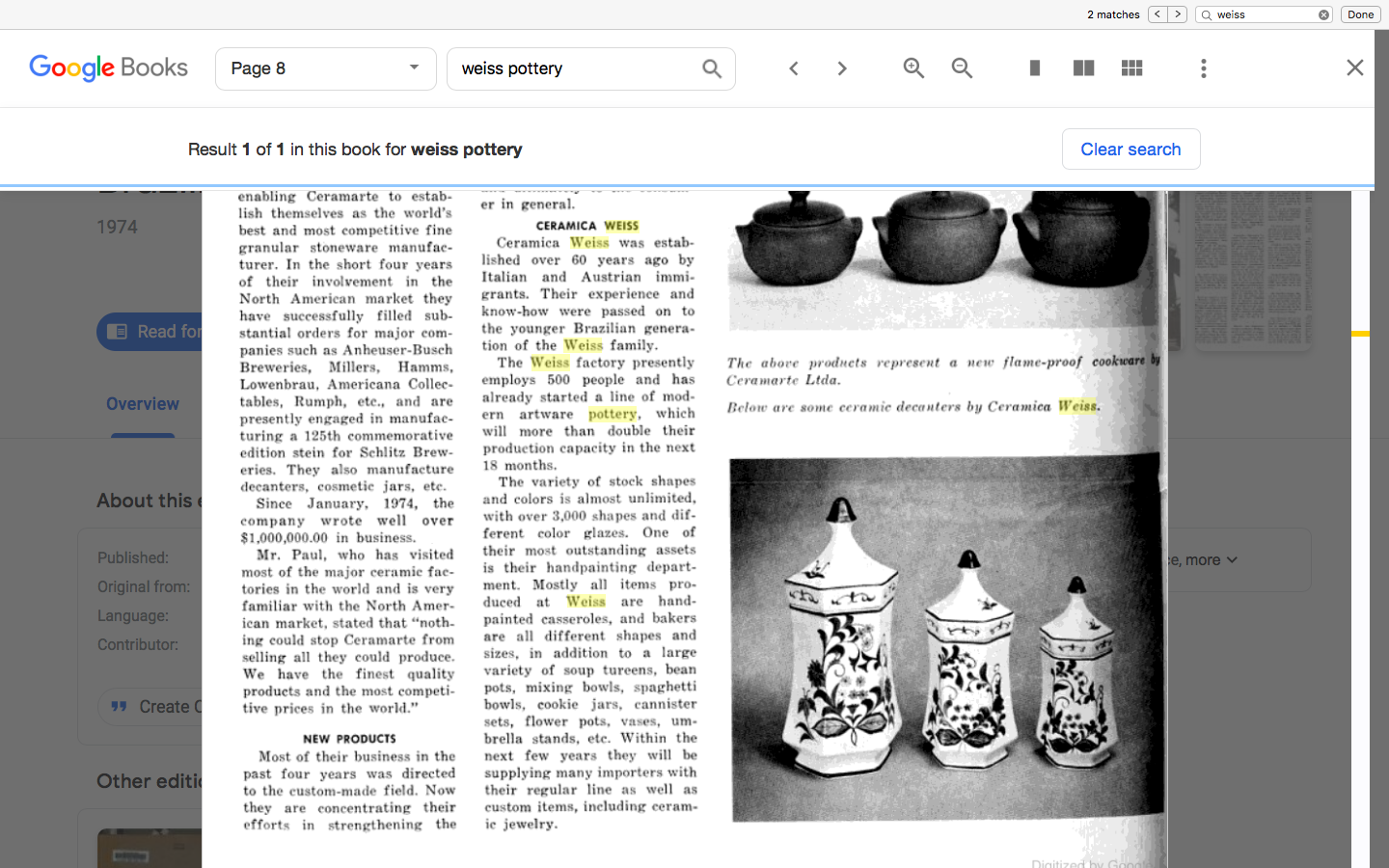
Task: Select the Overview tab
Action: (143, 404)
